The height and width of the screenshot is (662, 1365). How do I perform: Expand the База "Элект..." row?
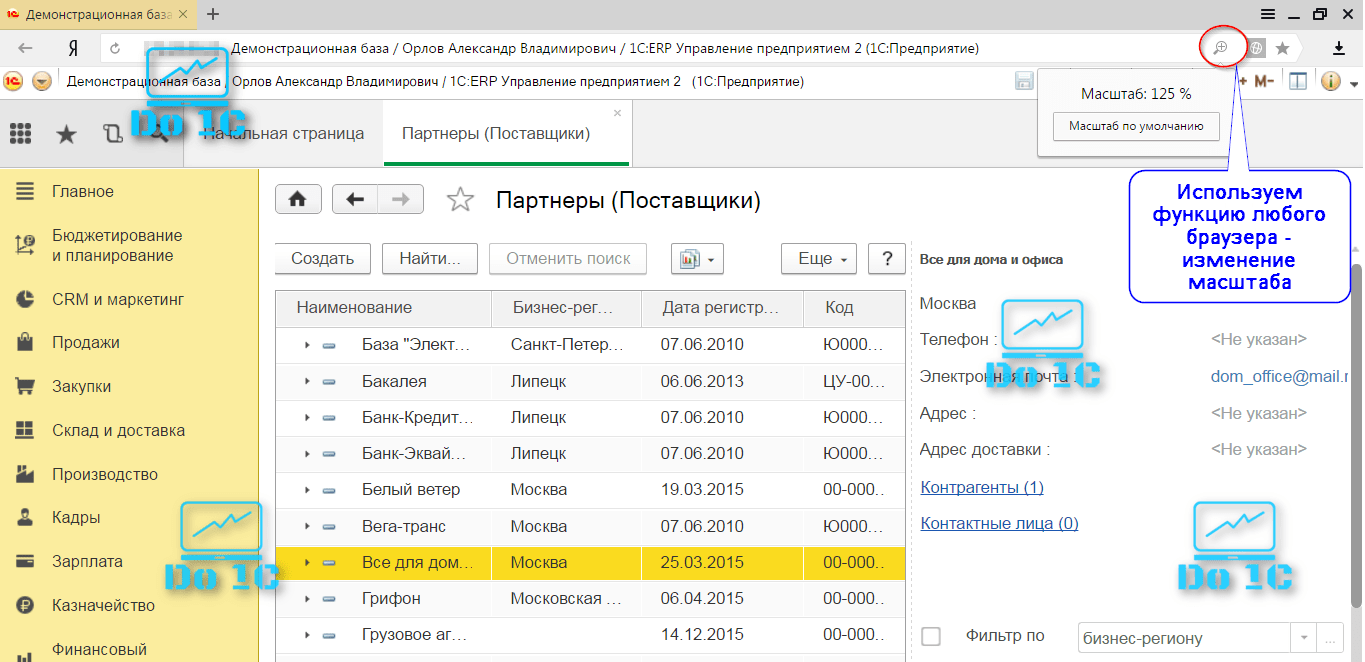coord(307,345)
